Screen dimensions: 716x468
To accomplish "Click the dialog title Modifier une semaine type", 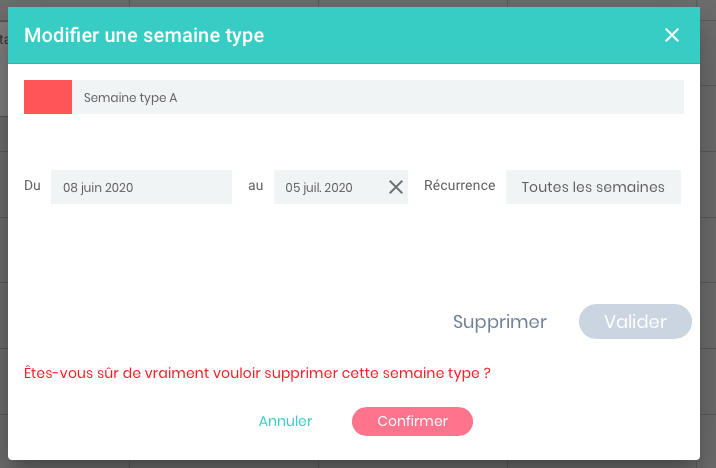I will (144, 36).
